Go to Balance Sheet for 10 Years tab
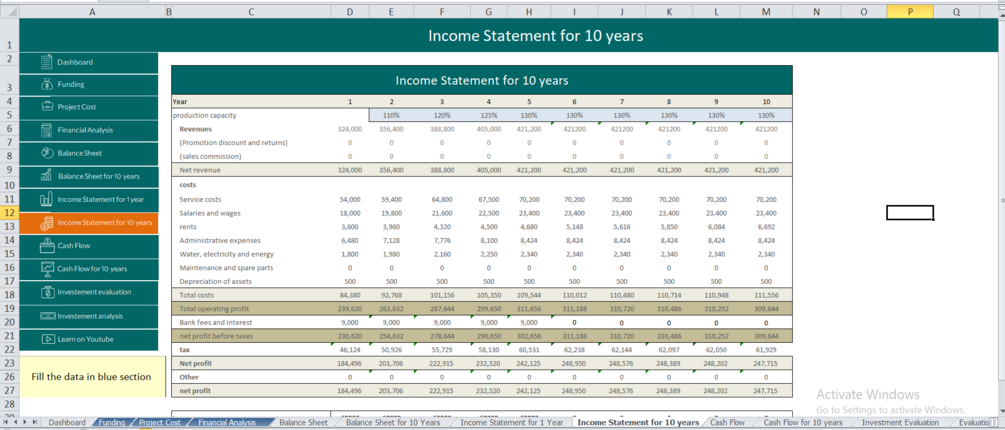Viewport: 1005px width, 430px height. [x=393, y=423]
